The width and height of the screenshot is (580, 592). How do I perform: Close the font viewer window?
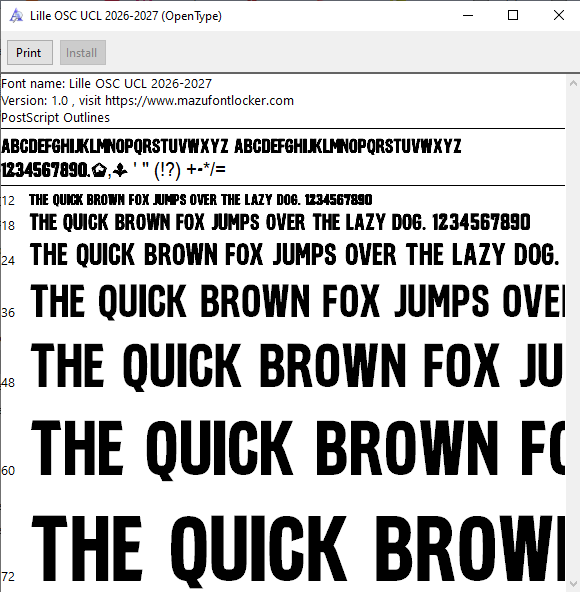point(558,15)
